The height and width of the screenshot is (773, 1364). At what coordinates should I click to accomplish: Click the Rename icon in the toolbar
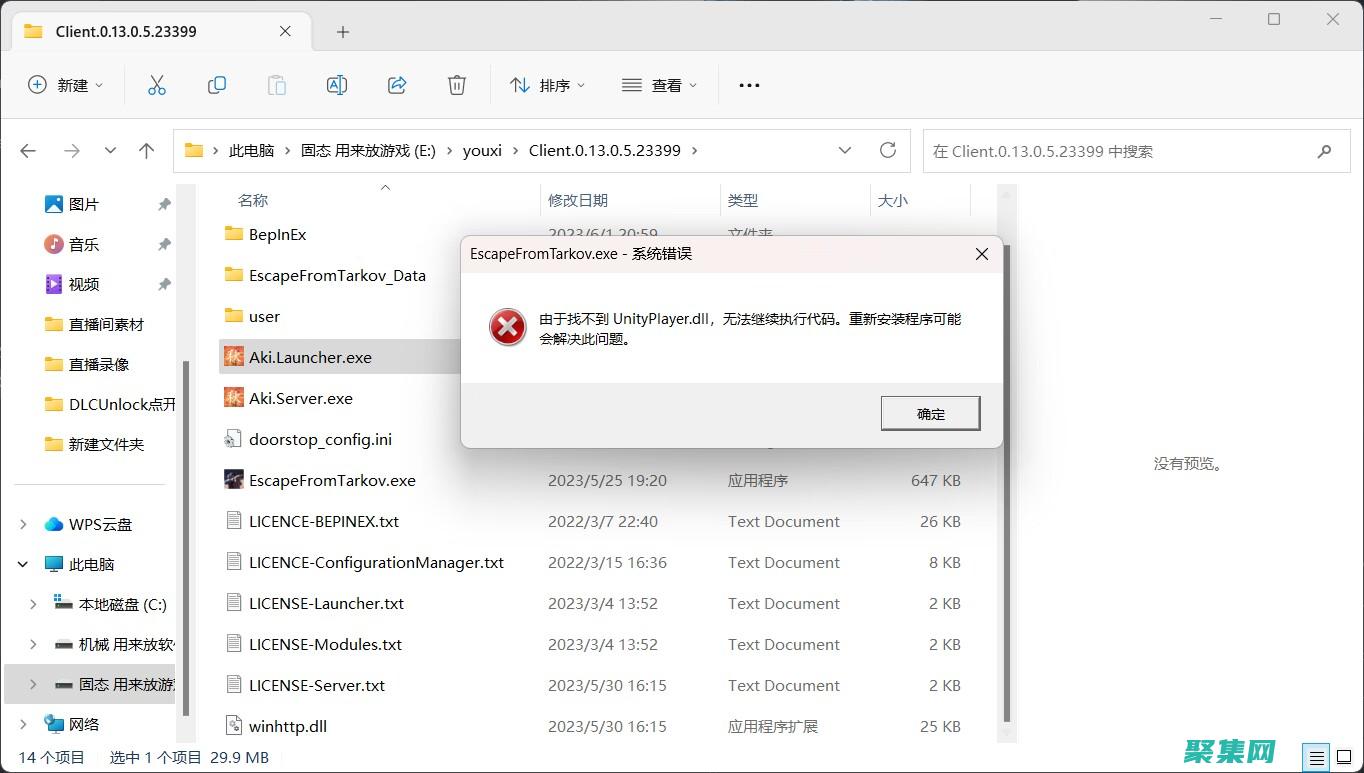[336, 85]
